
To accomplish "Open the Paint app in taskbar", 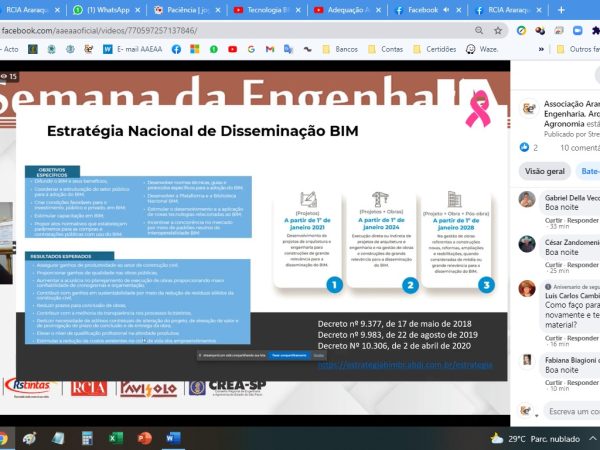I will [x=29, y=438].
